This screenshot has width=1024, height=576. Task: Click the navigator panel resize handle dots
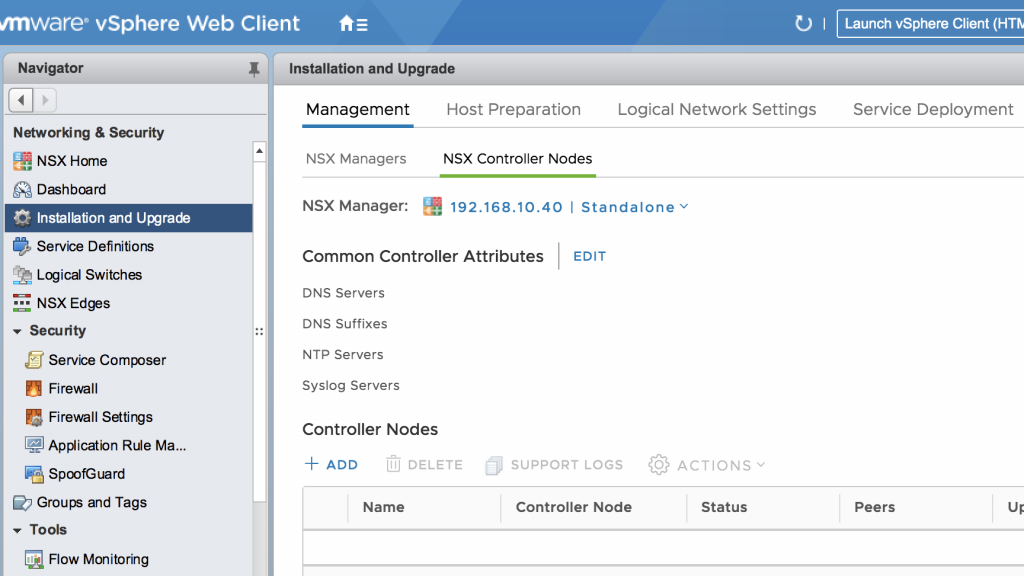coord(259,332)
